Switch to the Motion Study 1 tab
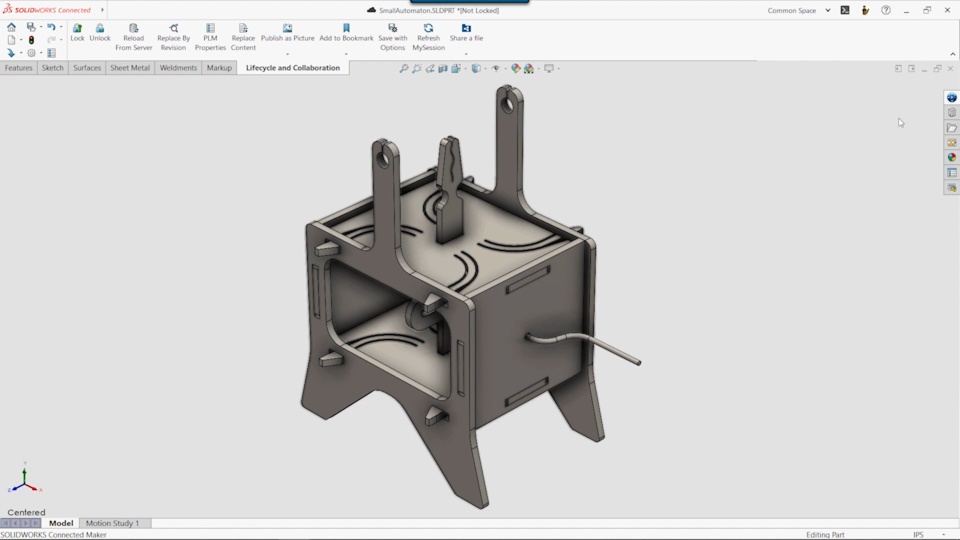The width and height of the screenshot is (960, 540). 112,523
